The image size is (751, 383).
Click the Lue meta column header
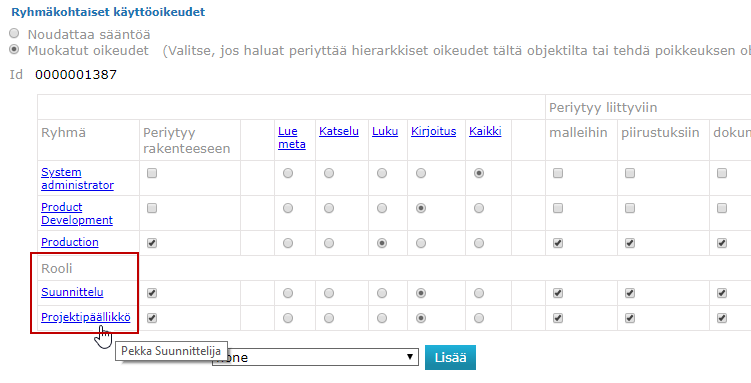click(292, 138)
